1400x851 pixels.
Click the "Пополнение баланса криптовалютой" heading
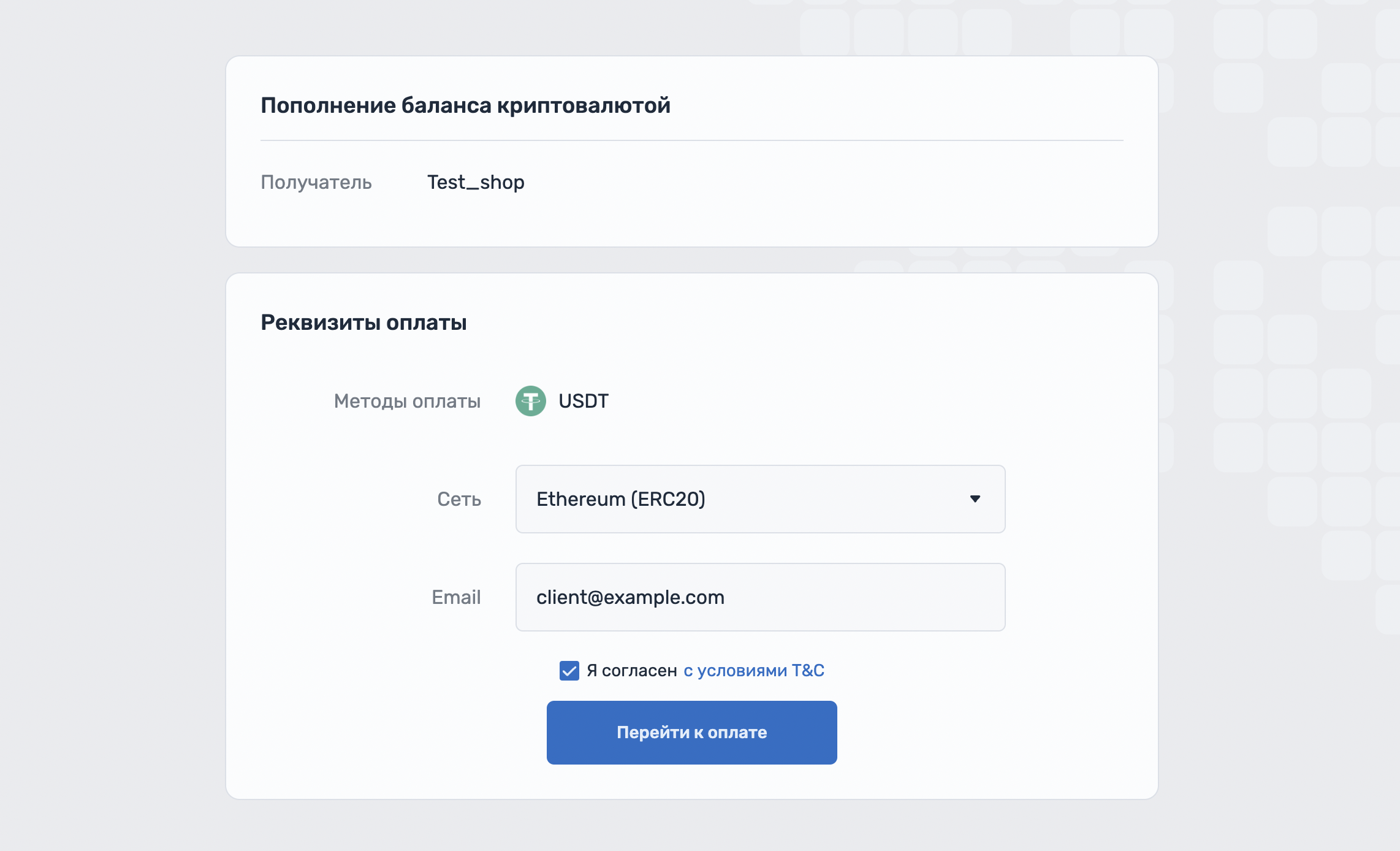pos(465,105)
